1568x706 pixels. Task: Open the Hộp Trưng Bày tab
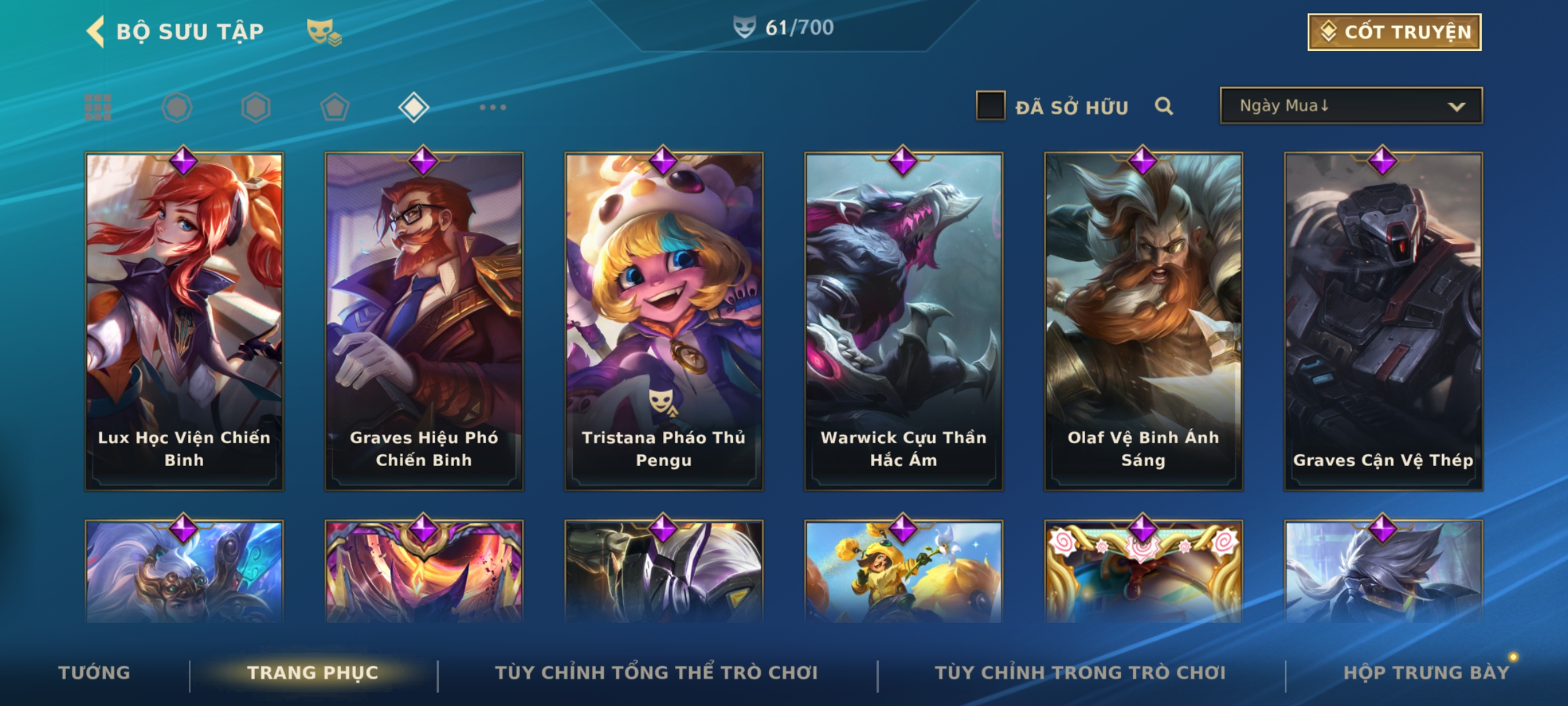point(1426,673)
